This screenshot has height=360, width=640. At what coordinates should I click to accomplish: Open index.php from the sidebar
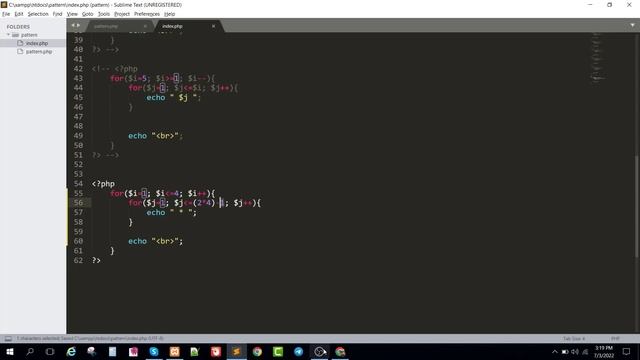[37, 43]
